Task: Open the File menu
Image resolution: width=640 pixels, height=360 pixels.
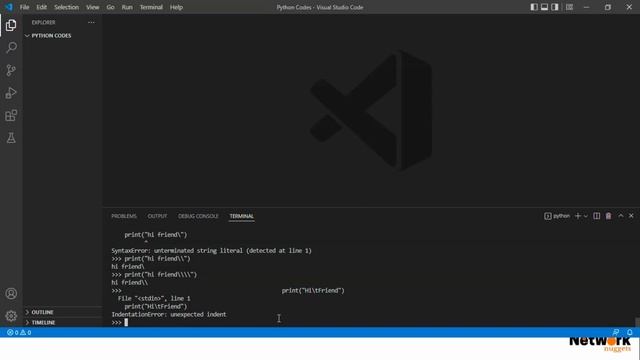Action: [x=24, y=7]
